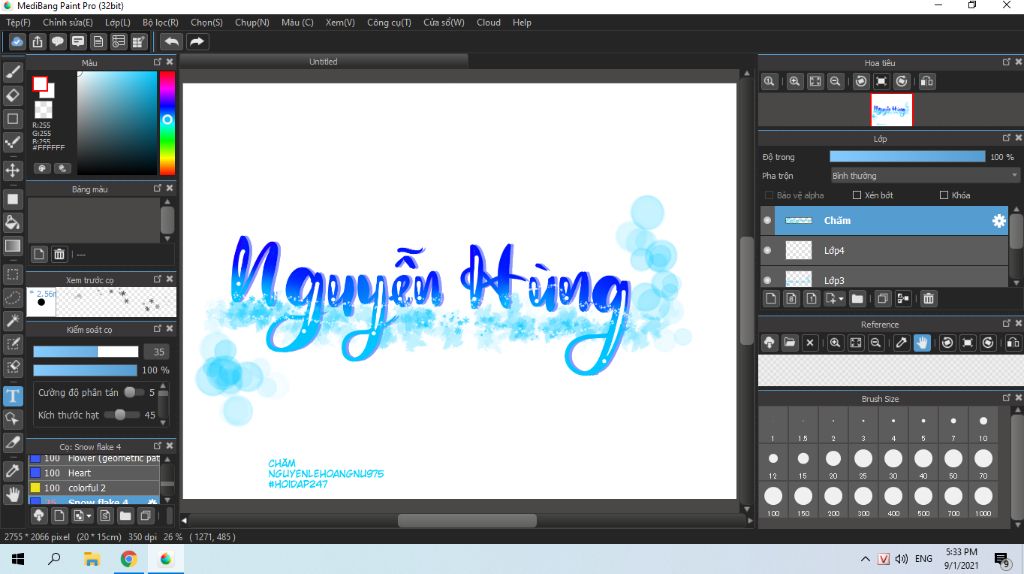Click the Undo arrow in top toolbar
The image size is (1024, 574).
tap(171, 42)
